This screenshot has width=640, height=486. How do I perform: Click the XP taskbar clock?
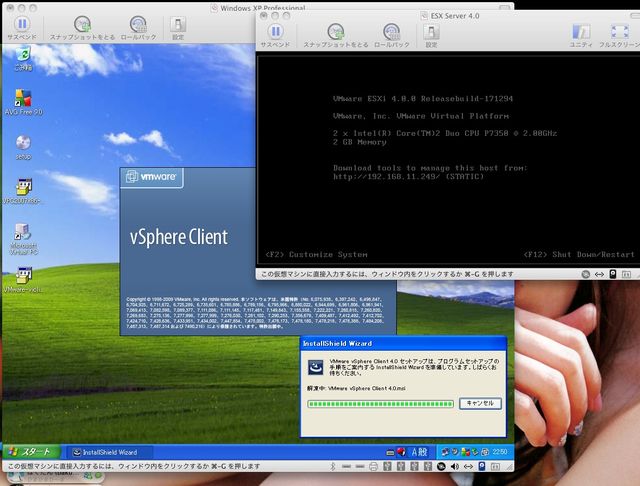500,452
